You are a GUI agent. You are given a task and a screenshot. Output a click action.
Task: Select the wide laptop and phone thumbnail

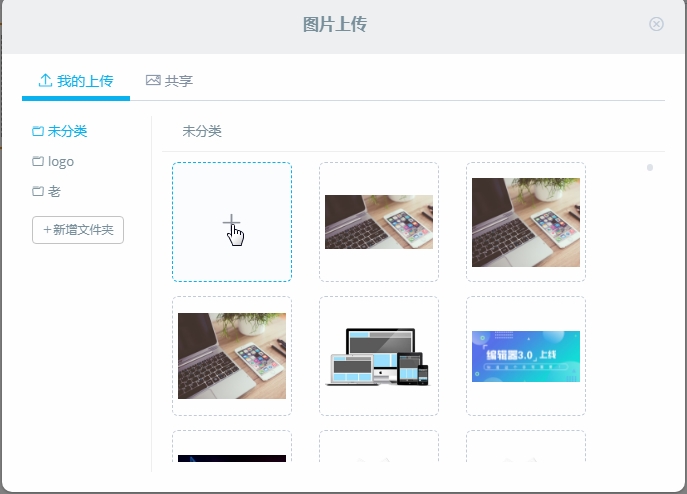[x=379, y=222]
